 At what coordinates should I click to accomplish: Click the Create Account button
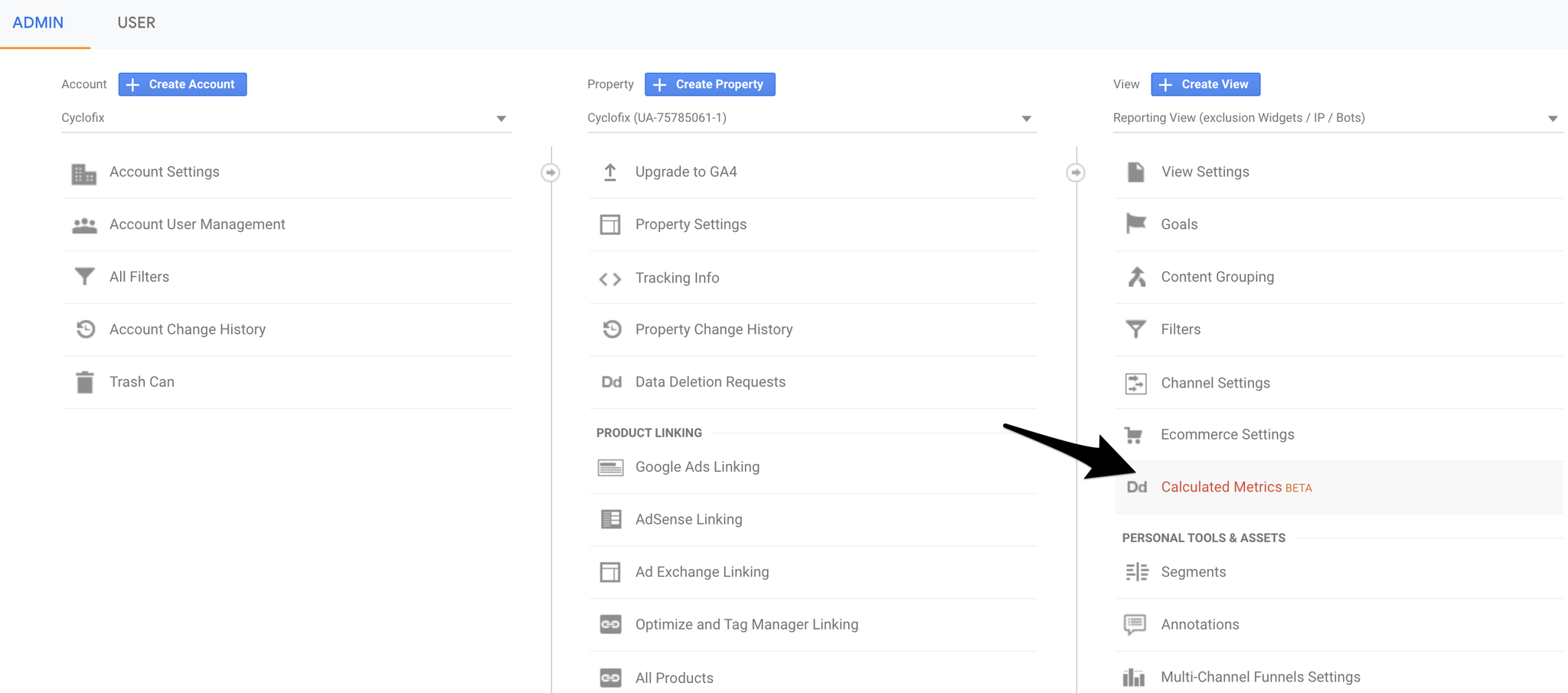[182, 84]
